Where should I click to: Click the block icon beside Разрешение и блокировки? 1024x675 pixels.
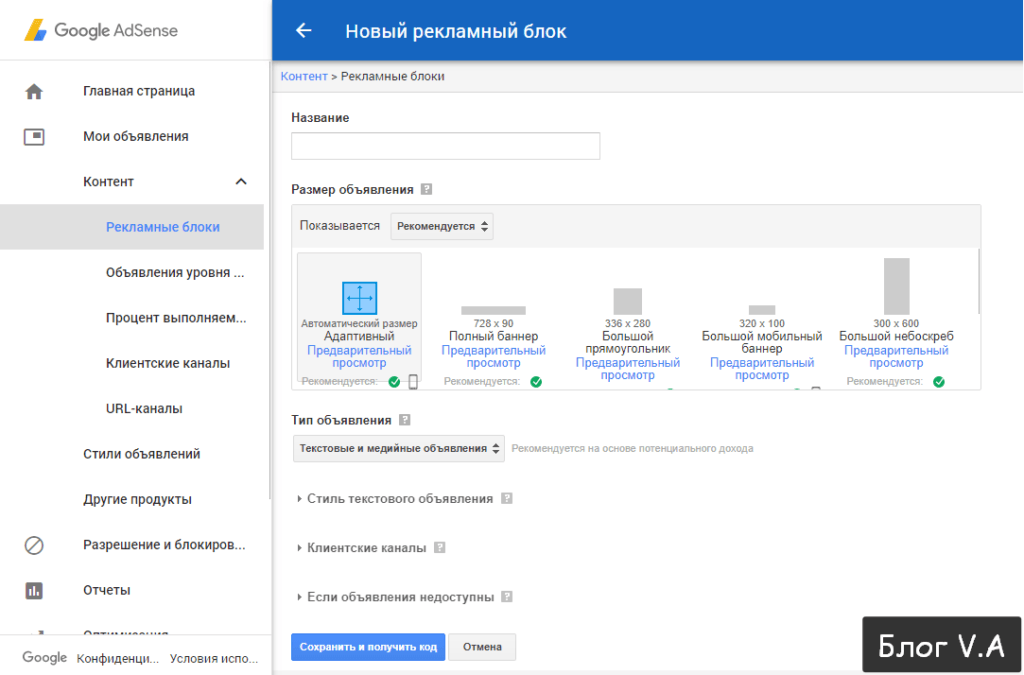(x=34, y=545)
